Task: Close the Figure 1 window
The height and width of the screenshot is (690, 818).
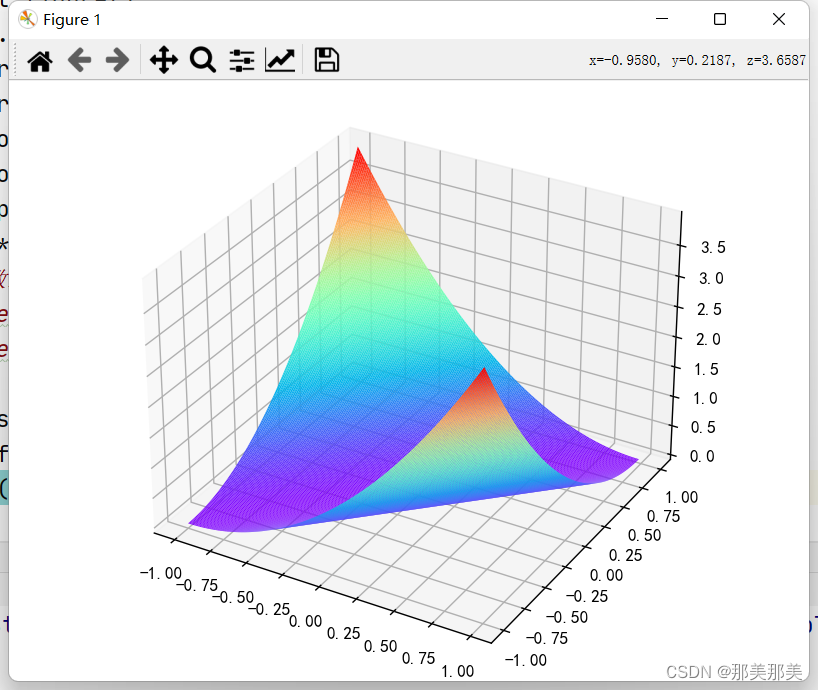Action: [779, 19]
